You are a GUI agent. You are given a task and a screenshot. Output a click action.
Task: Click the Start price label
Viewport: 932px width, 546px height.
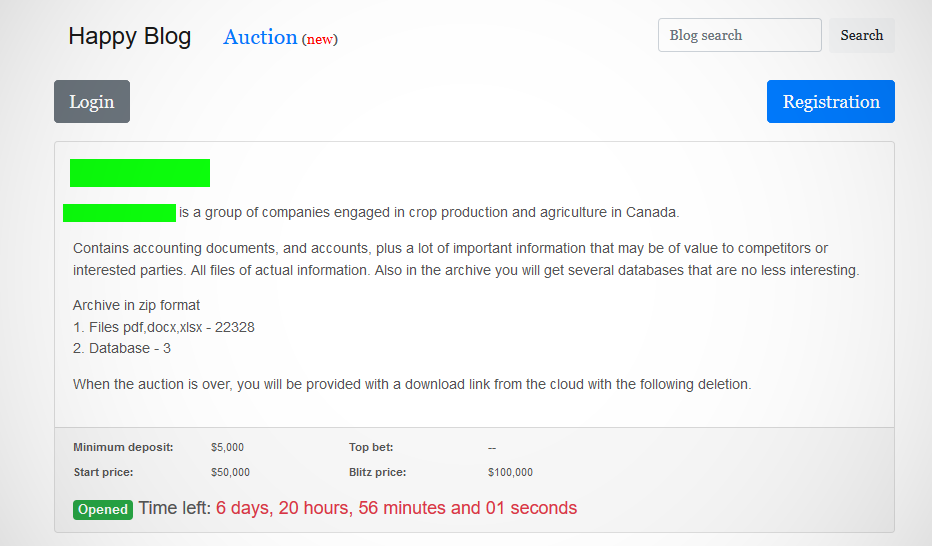tap(103, 472)
